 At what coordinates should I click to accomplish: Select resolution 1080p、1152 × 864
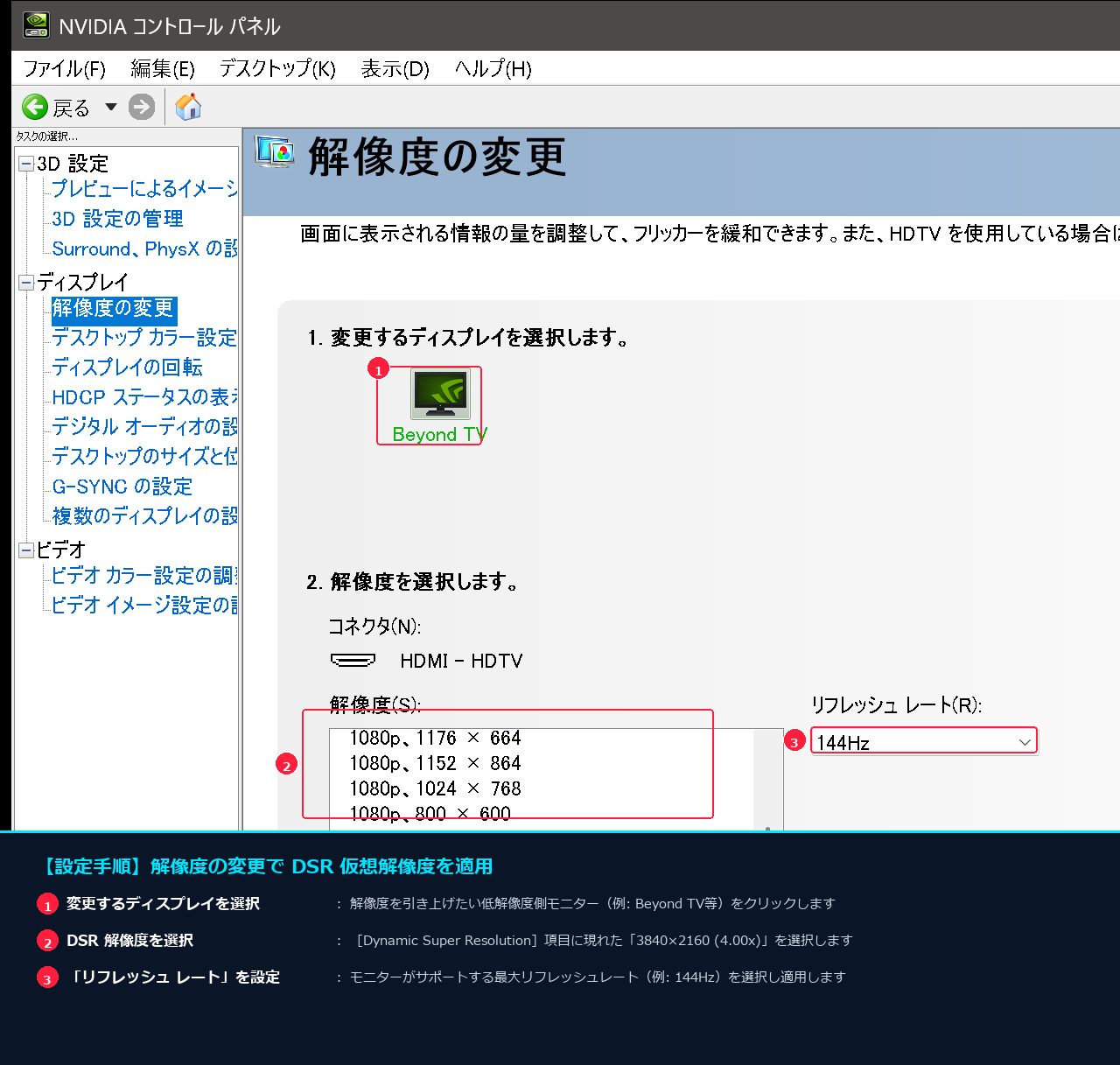point(435,763)
